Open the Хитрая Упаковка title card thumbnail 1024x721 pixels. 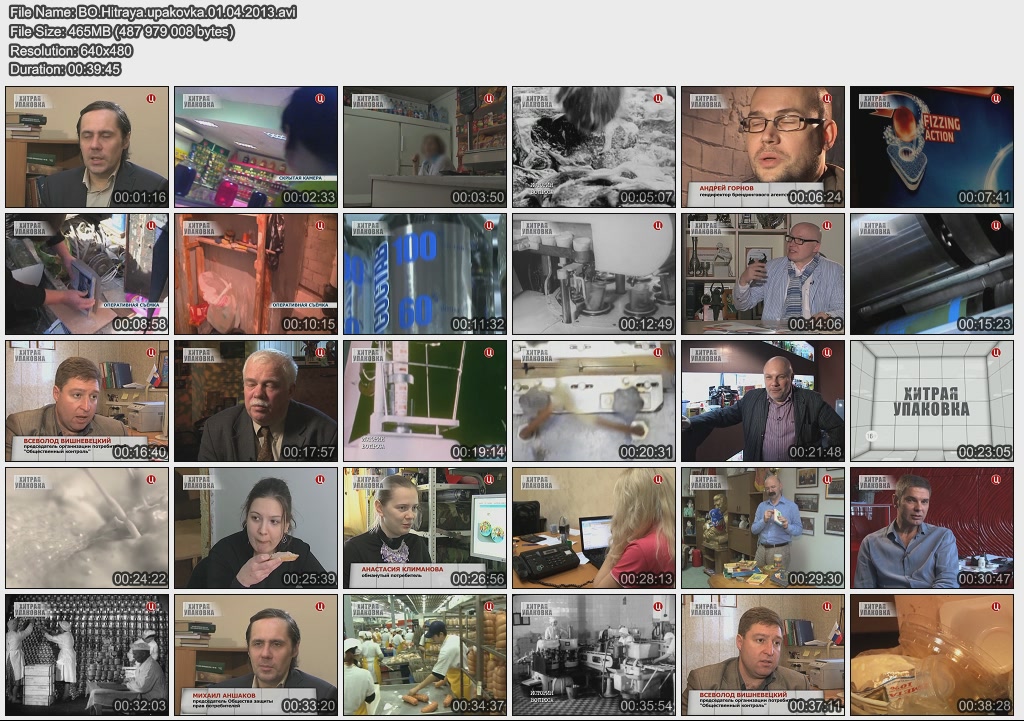pyautogui.click(x=931, y=401)
